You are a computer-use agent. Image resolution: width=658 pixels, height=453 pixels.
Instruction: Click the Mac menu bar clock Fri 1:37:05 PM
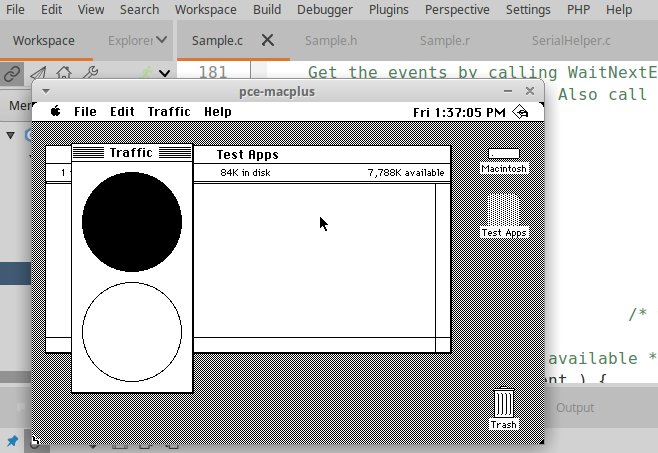(x=459, y=112)
